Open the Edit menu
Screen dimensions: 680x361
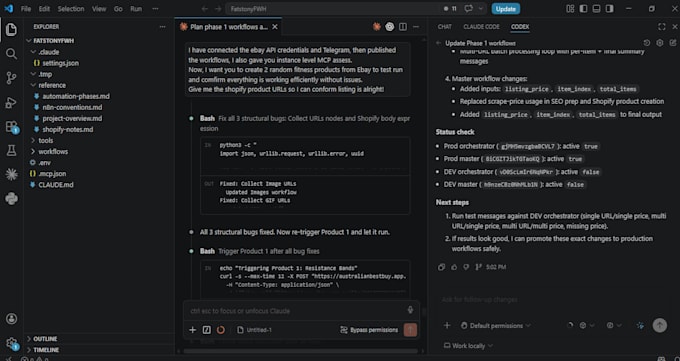pos(44,9)
